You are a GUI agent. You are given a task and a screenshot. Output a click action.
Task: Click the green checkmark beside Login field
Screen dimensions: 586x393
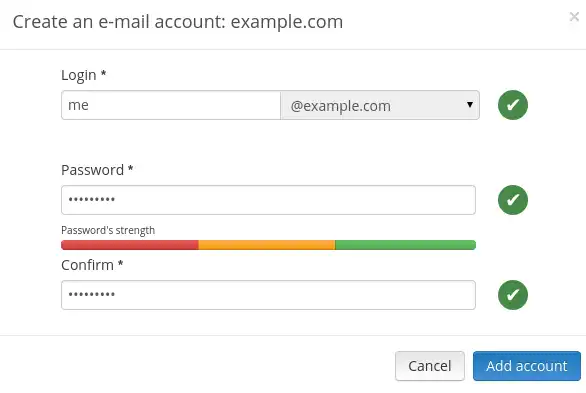pyautogui.click(x=513, y=105)
